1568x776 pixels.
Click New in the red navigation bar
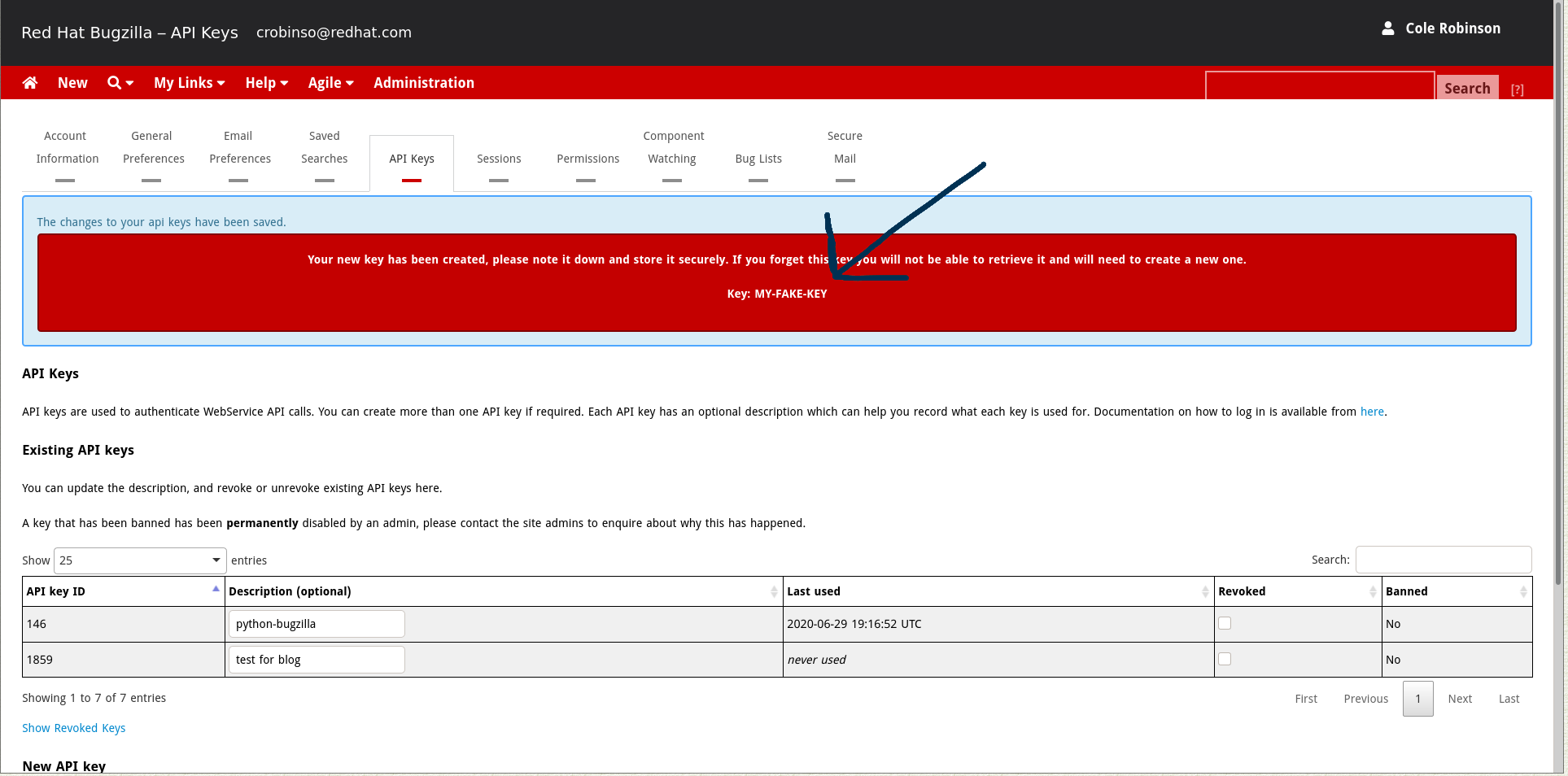point(72,83)
